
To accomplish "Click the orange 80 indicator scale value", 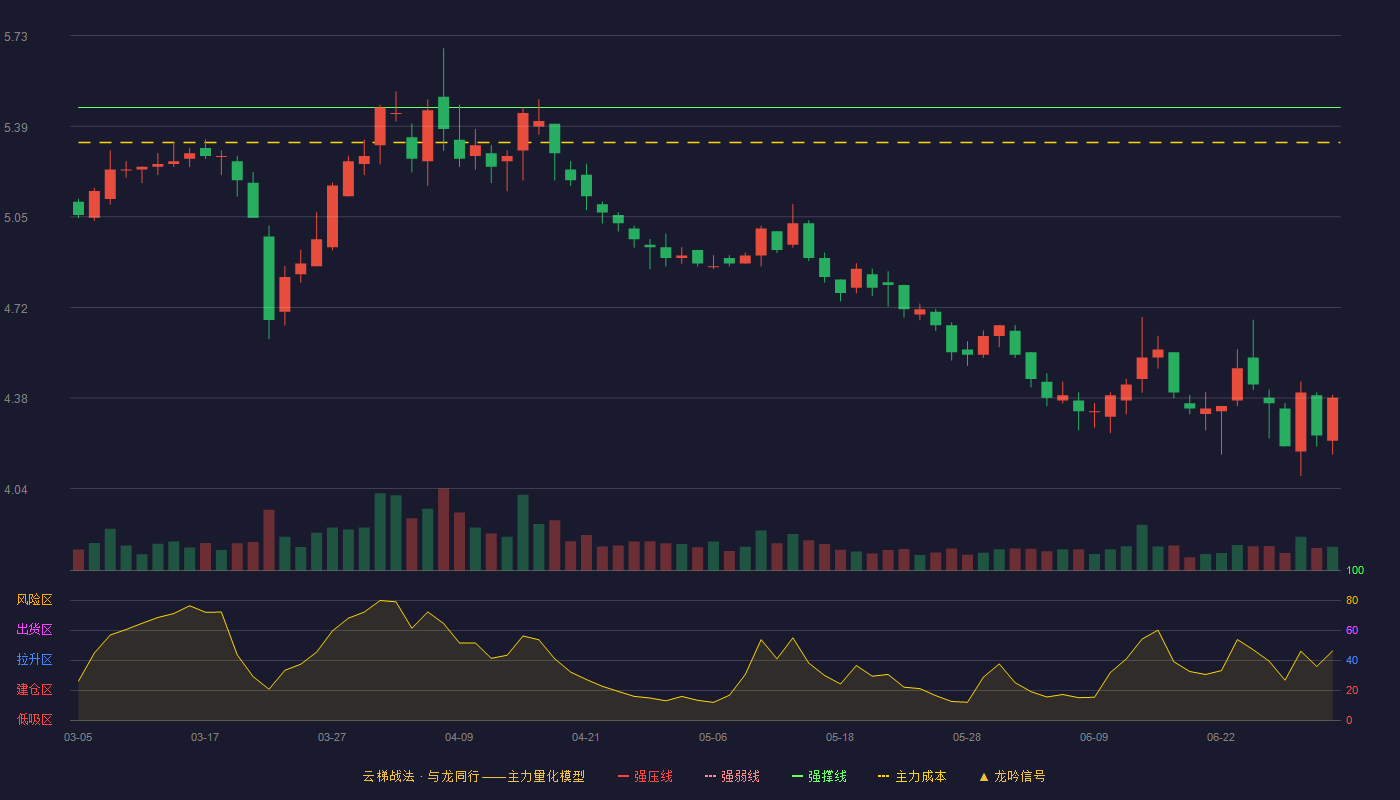I will click(x=1352, y=600).
